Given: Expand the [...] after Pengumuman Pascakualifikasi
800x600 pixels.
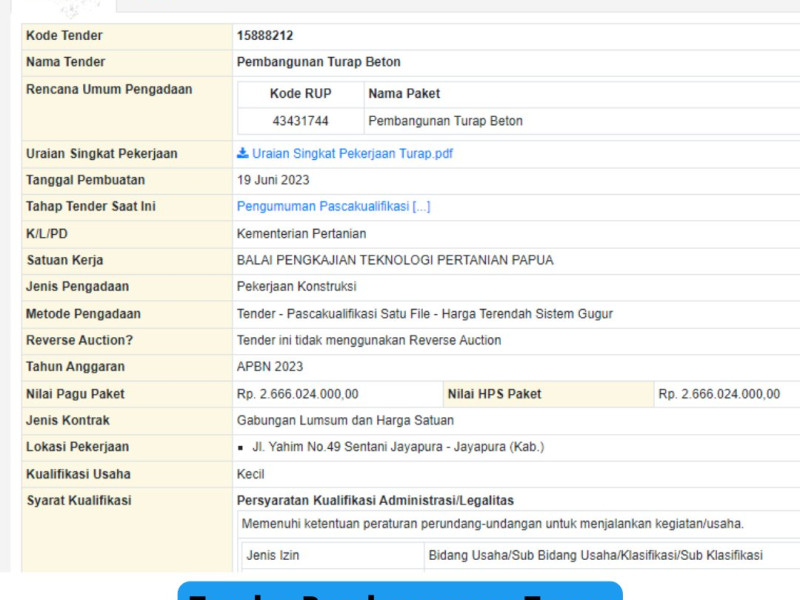Looking at the screenshot, I should click(421, 207).
